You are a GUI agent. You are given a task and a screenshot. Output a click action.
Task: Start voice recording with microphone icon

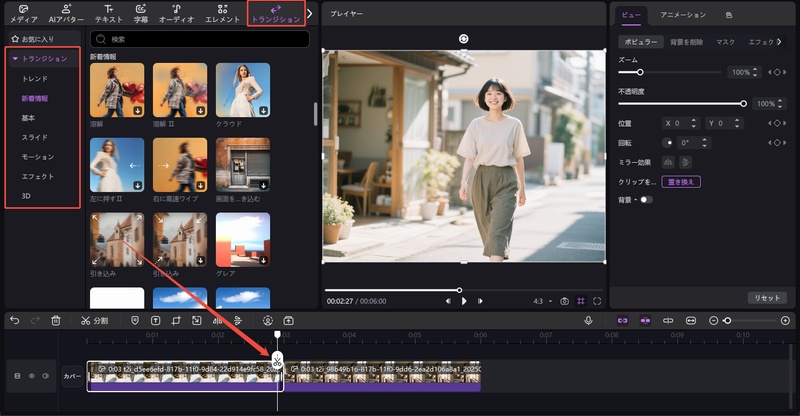click(x=588, y=321)
